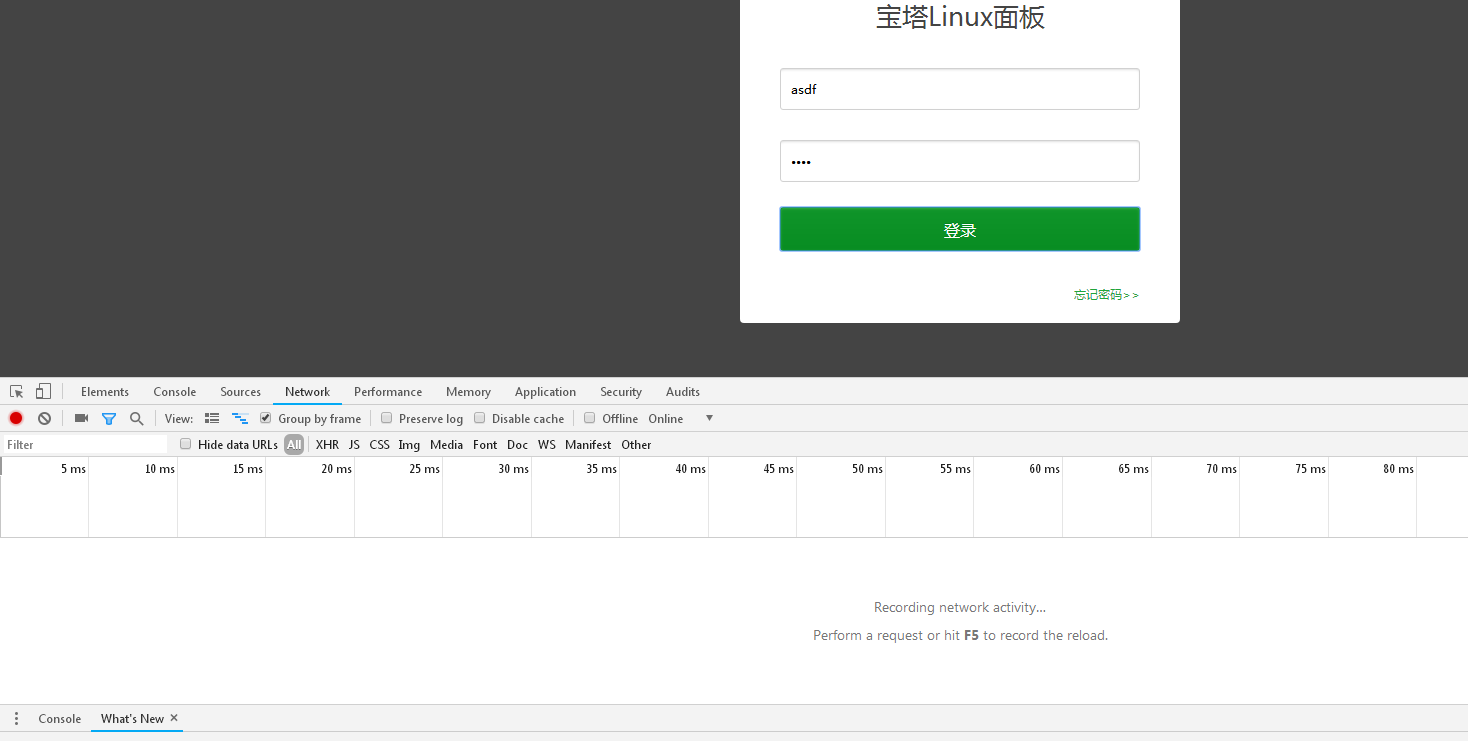The image size is (1468, 741).
Task: Use large request rows view icon
Action: (212, 418)
